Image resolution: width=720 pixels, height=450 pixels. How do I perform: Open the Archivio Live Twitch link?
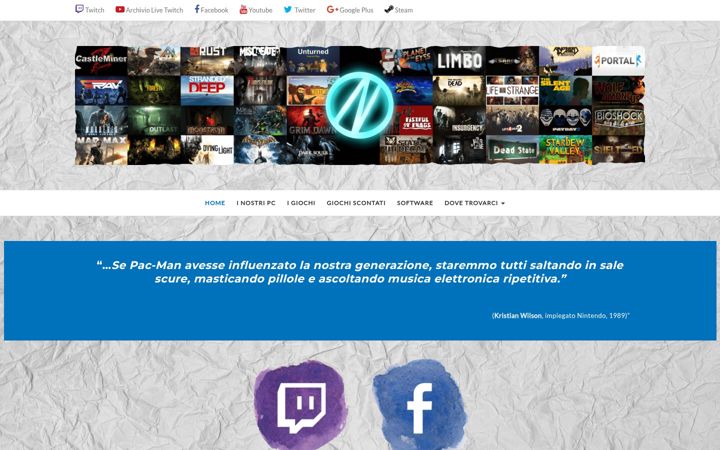(x=154, y=10)
